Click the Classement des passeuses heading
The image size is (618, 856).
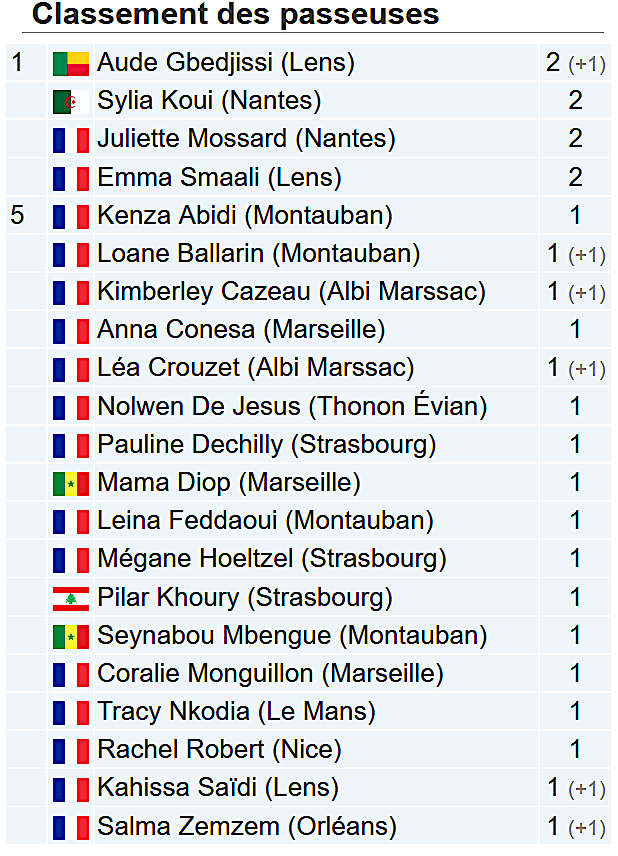point(236,15)
